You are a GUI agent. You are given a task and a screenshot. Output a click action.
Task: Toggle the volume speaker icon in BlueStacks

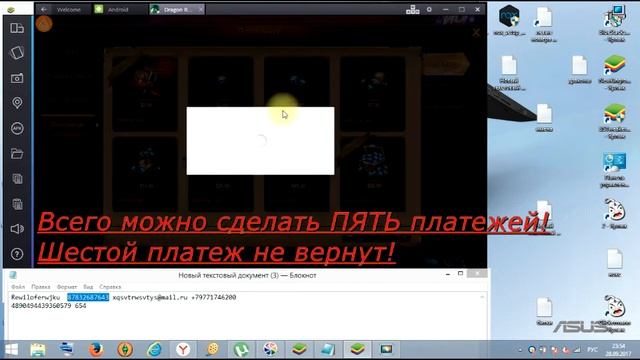pyautogui.click(x=17, y=229)
